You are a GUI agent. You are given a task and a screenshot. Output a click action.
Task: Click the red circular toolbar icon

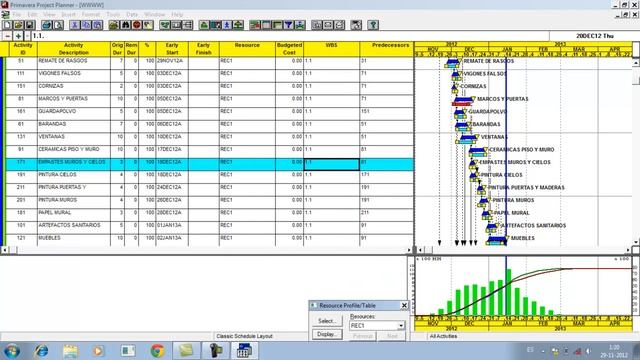tap(136, 25)
